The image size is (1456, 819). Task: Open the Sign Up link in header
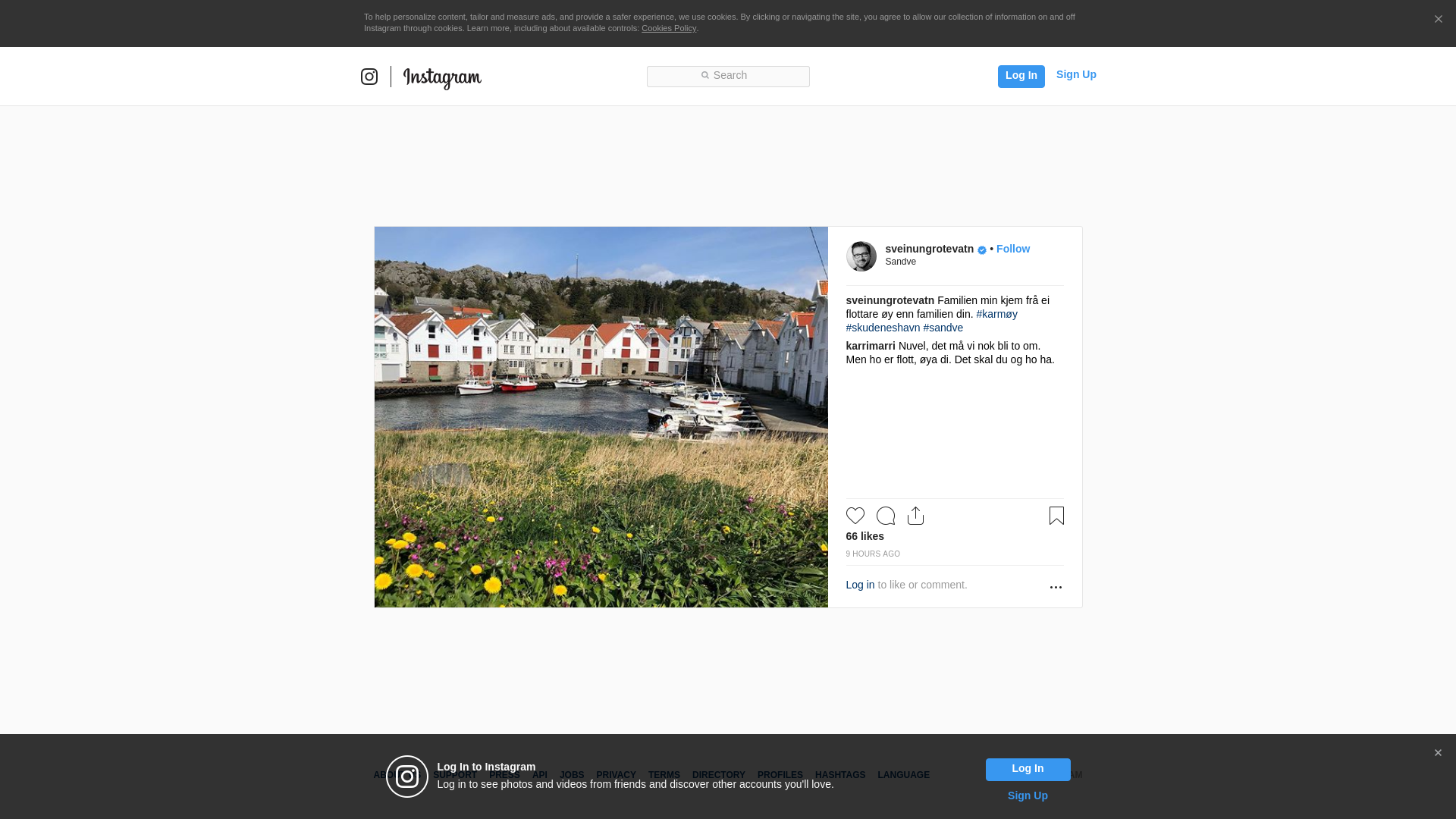point(1076,74)
